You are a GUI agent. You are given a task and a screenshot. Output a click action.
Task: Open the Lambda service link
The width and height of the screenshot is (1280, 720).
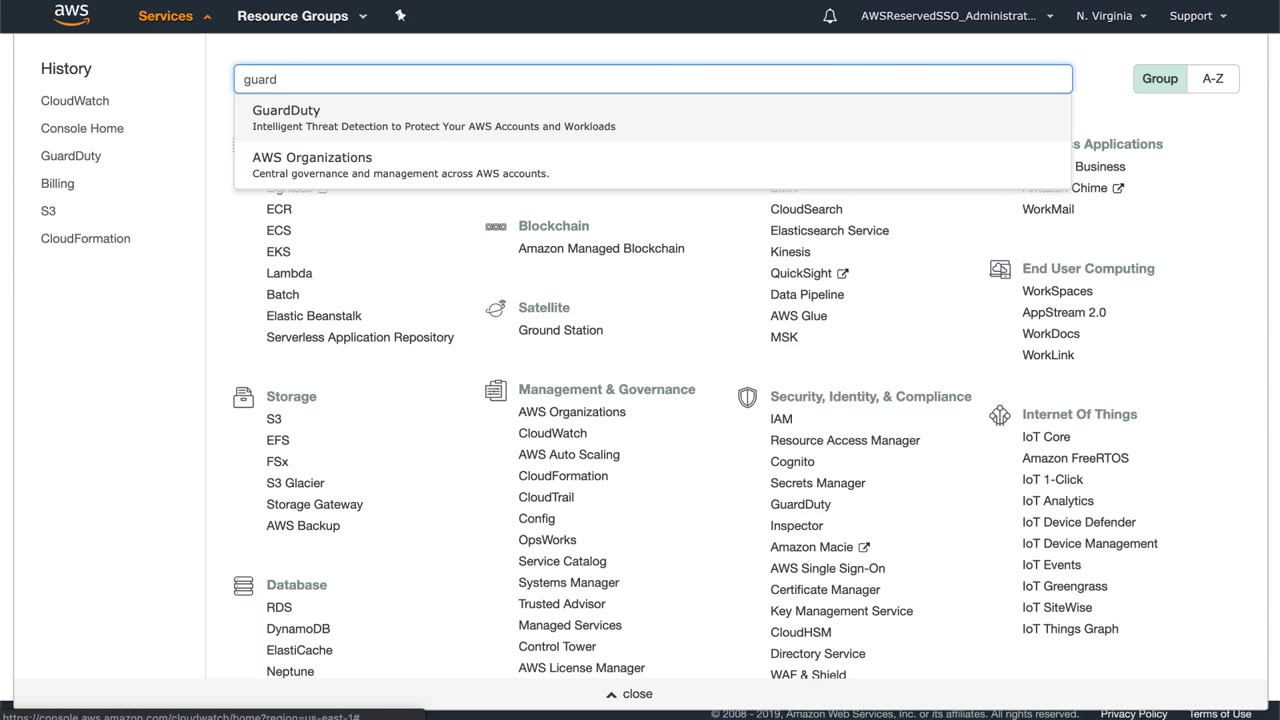(x=289, y=273)
